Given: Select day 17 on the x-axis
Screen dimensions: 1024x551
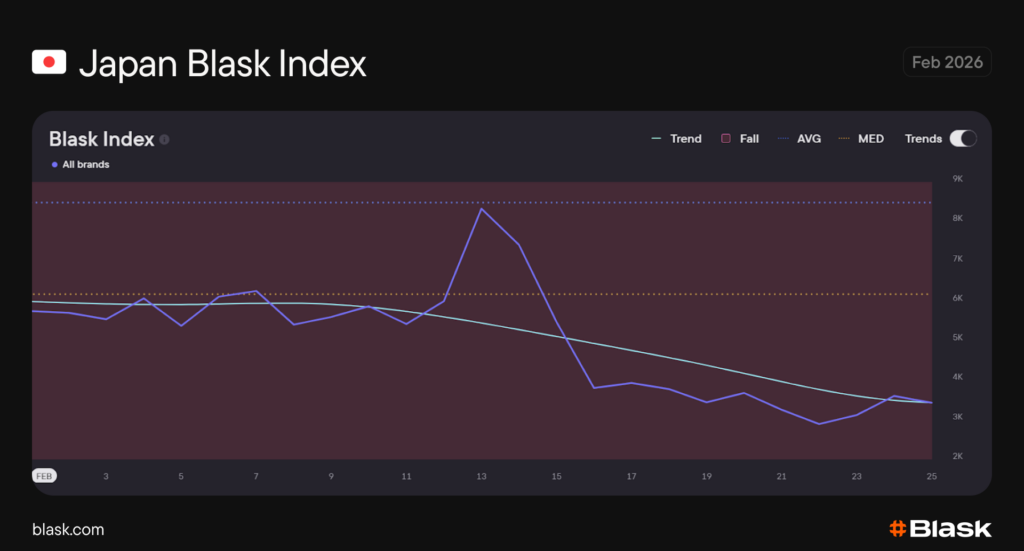Looking at the screenshot, I should point(631,476).
